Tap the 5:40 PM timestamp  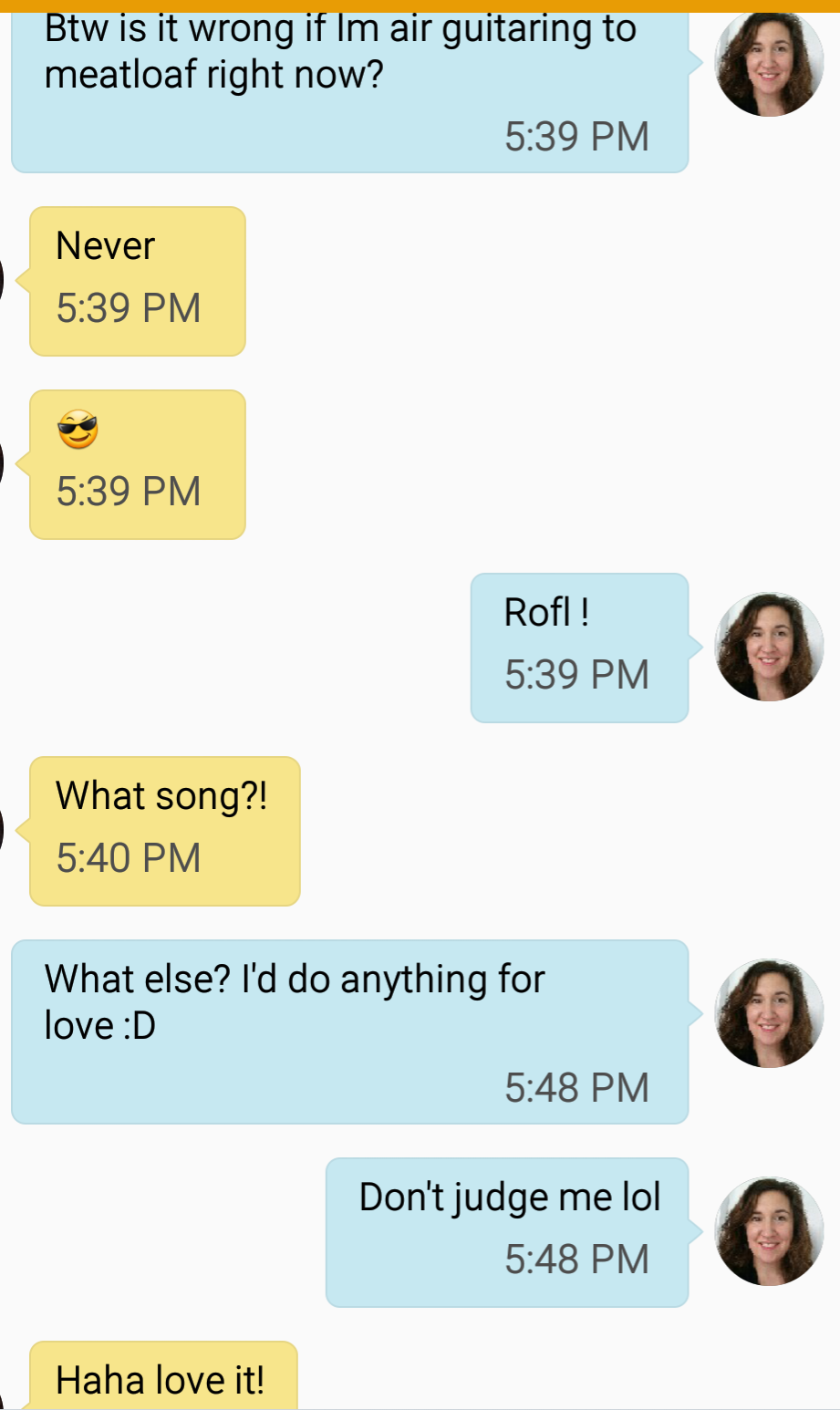point(129,858)
